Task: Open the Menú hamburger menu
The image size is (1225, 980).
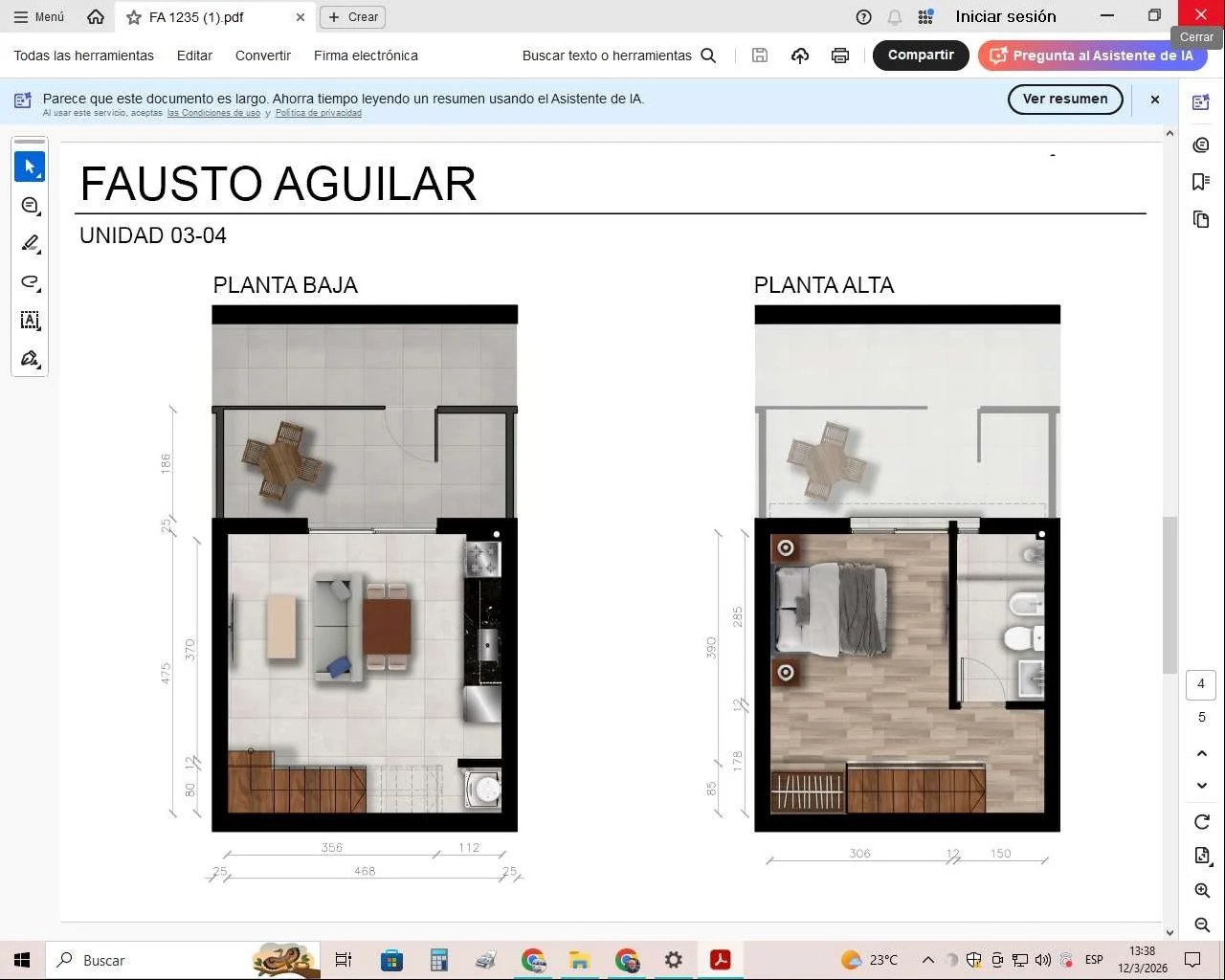Action: 39,17
